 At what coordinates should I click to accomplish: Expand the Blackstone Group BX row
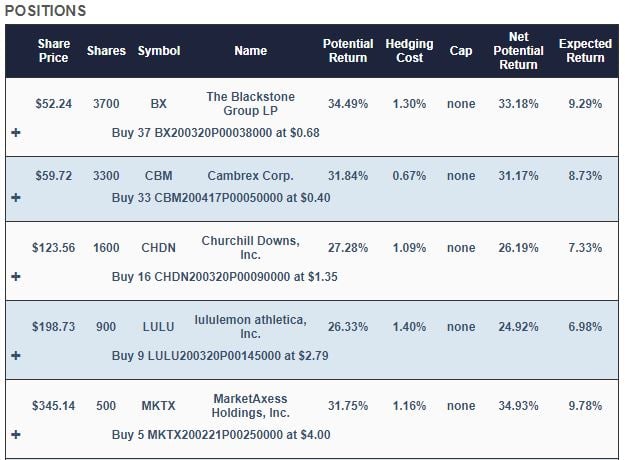16,133
